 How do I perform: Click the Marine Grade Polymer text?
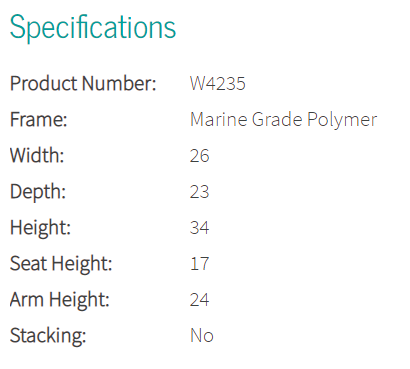(283, 120)
